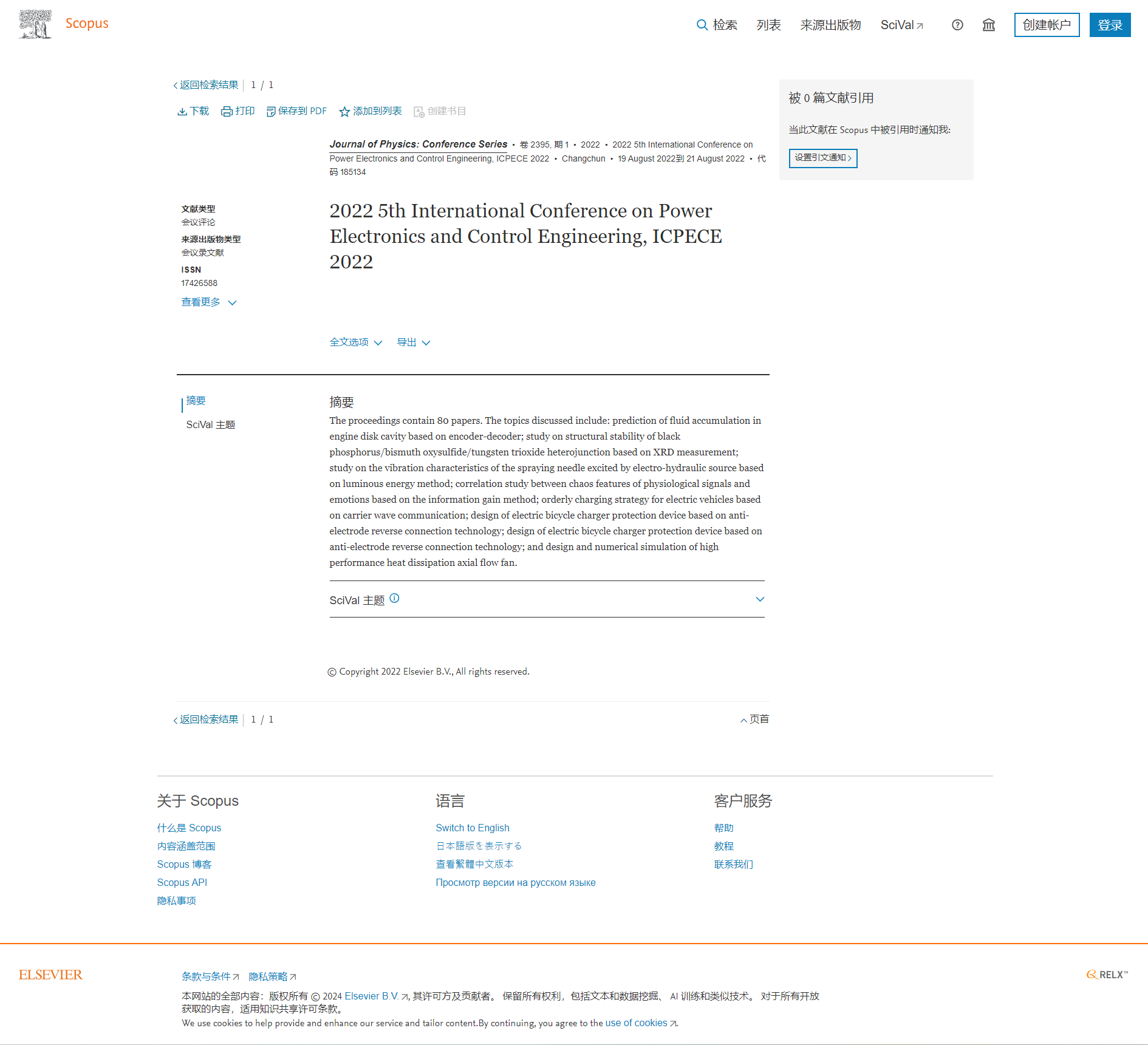This screenshot has height=1045, width=1148.
Task: Go back via bottom 返回检索结果 link
Action: [x=206, y=720]
